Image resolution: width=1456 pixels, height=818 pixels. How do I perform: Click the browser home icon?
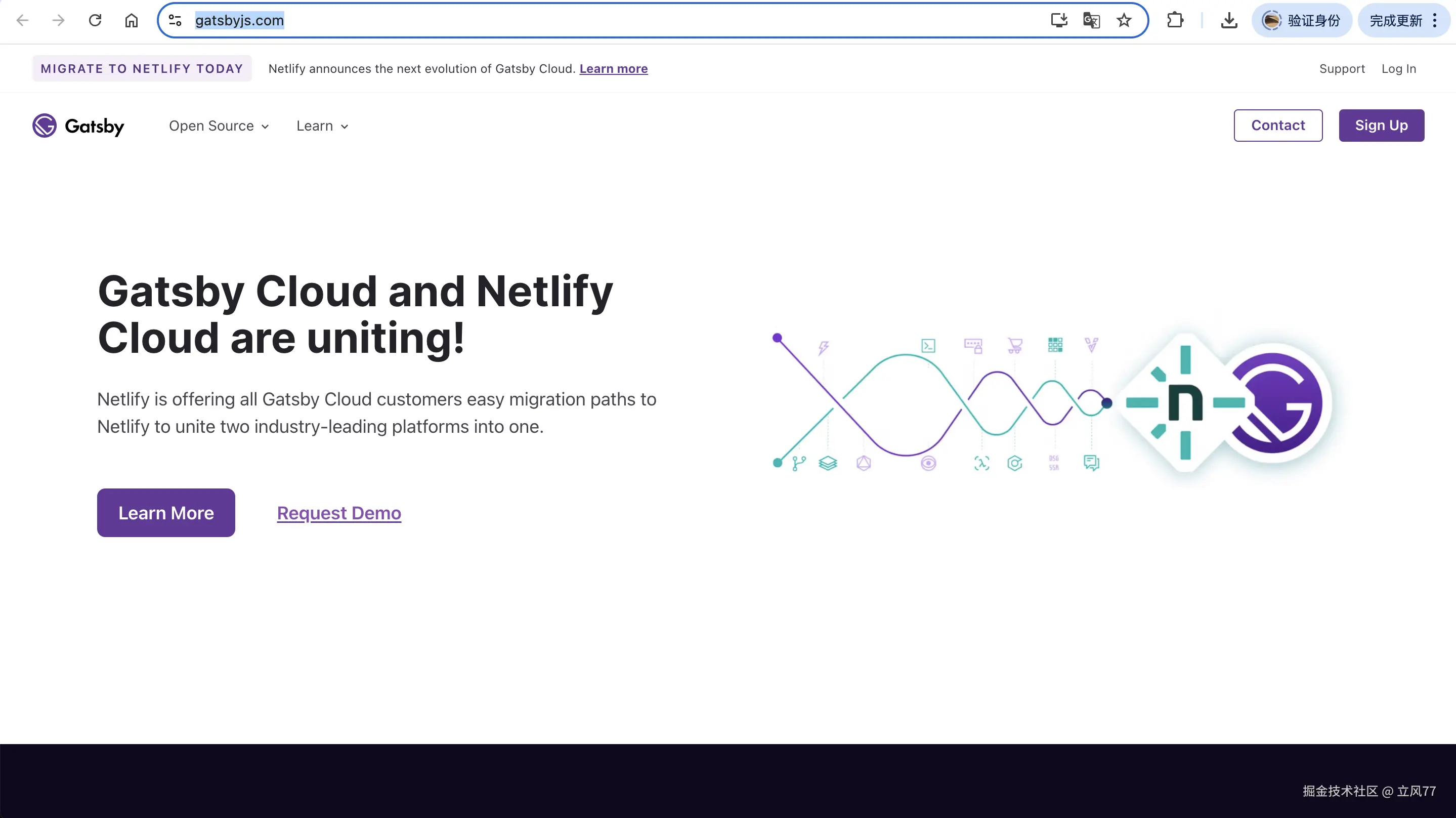131,20
